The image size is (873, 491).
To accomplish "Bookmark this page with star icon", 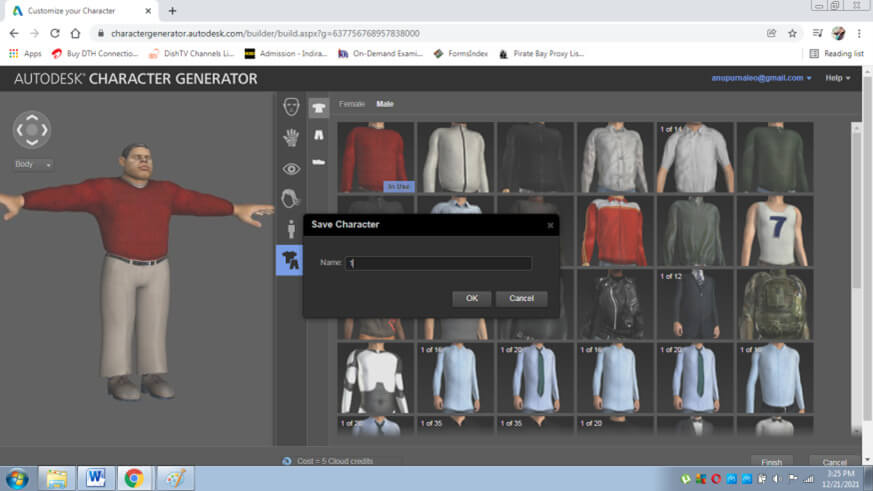I will (x=792, y=33).
